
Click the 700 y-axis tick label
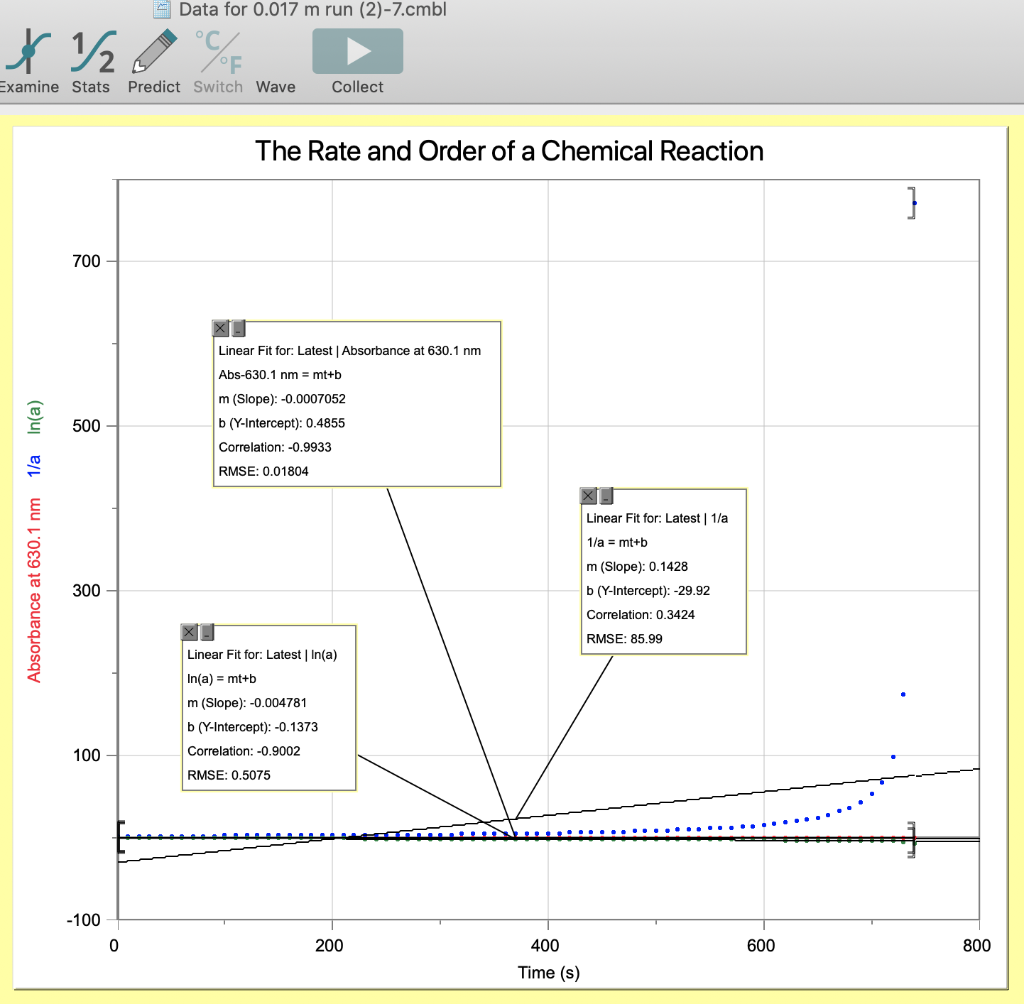point(86,261)
